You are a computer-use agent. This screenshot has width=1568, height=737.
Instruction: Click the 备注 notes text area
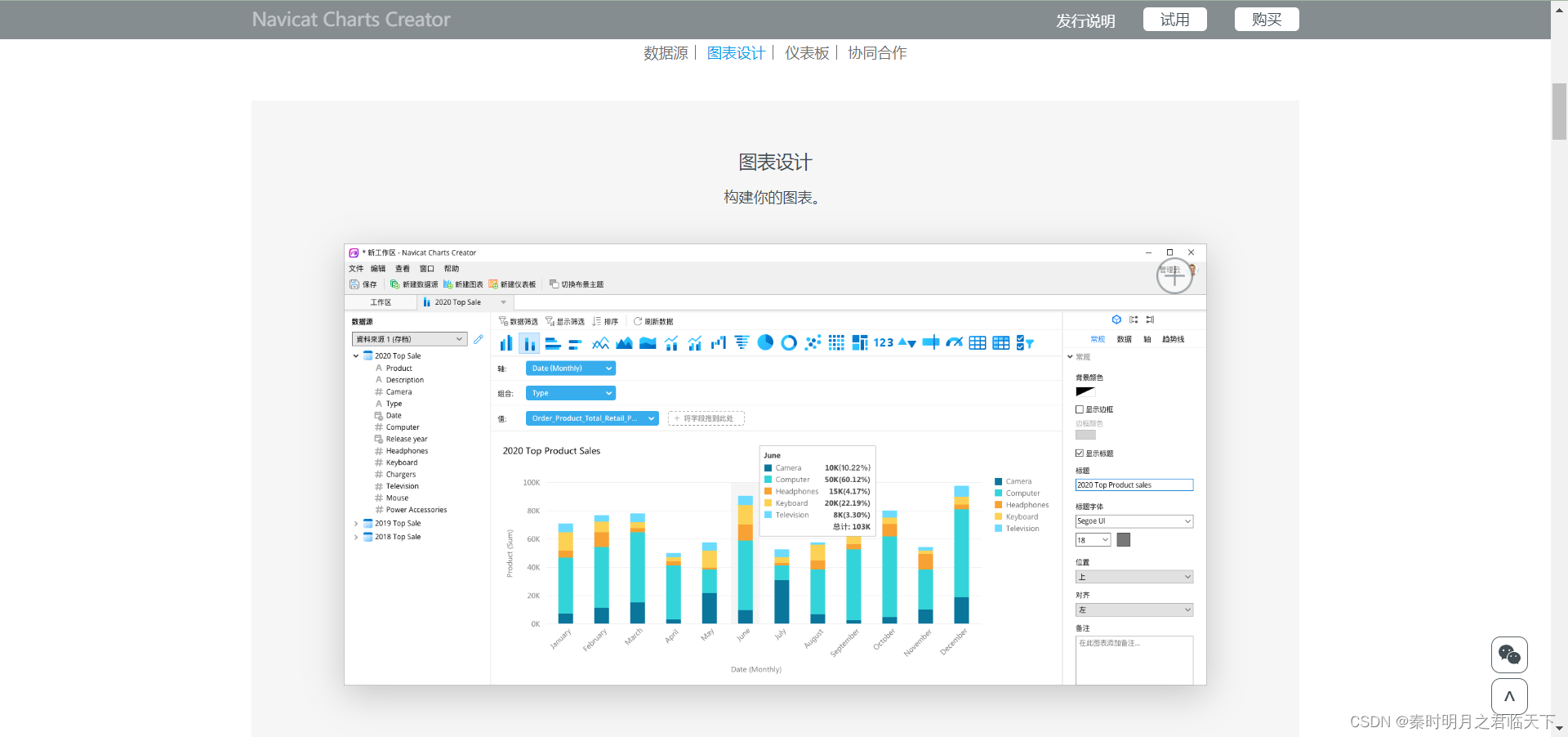click(1134, 660)
